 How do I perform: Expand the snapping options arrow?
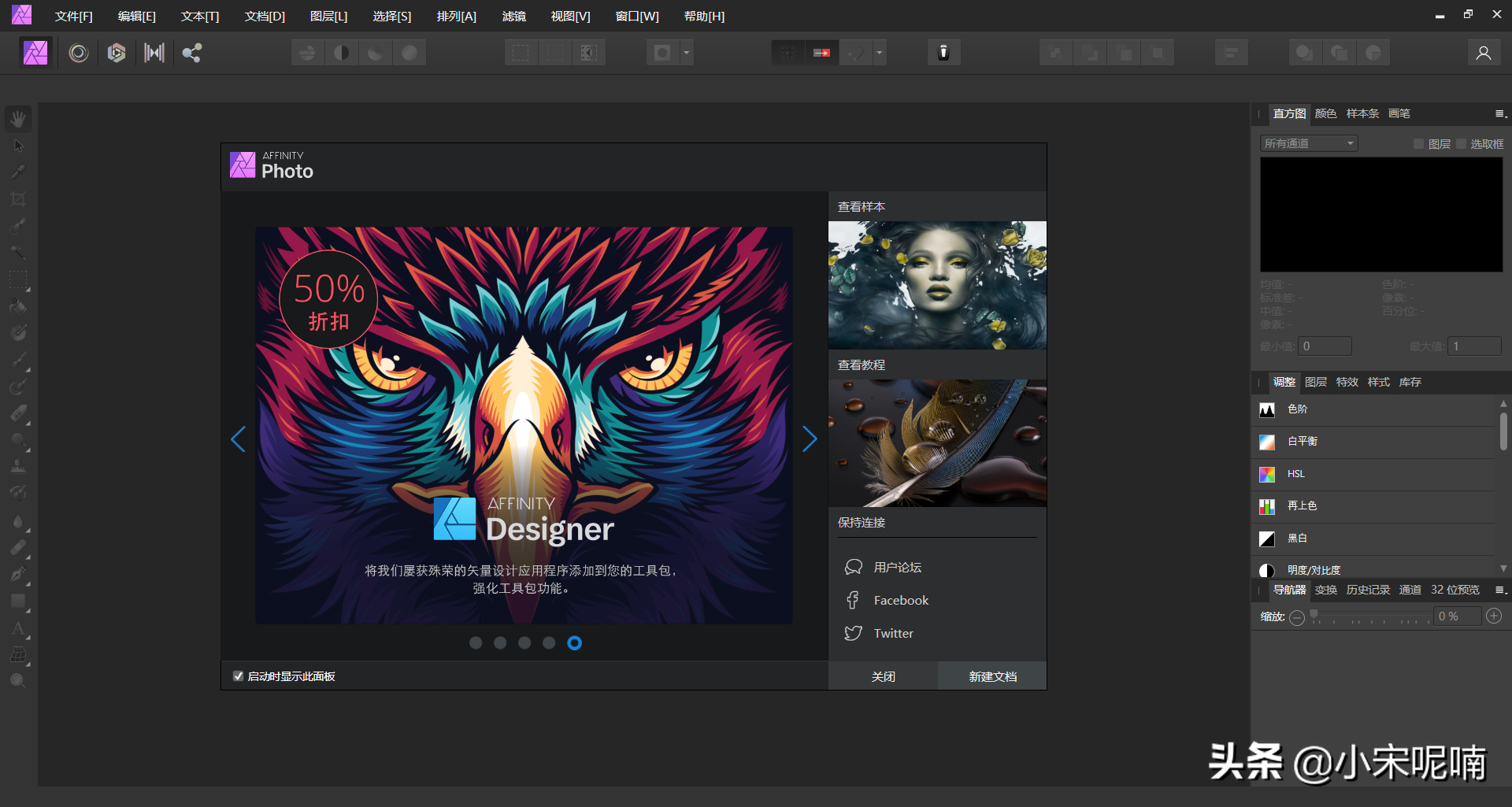(880, 53)
